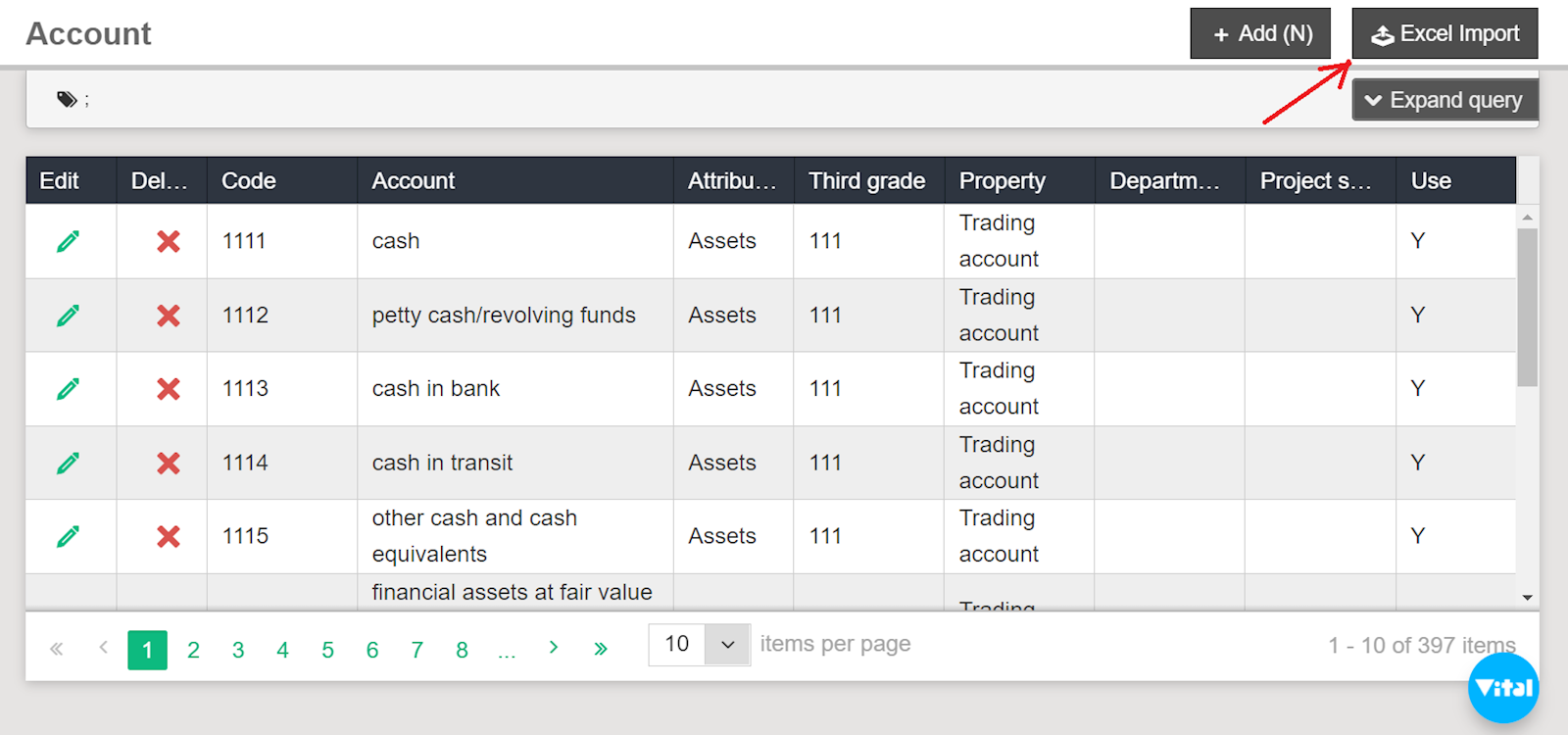Jump to last page of accounts
The image size is (1568, 735).
(601, 649)
